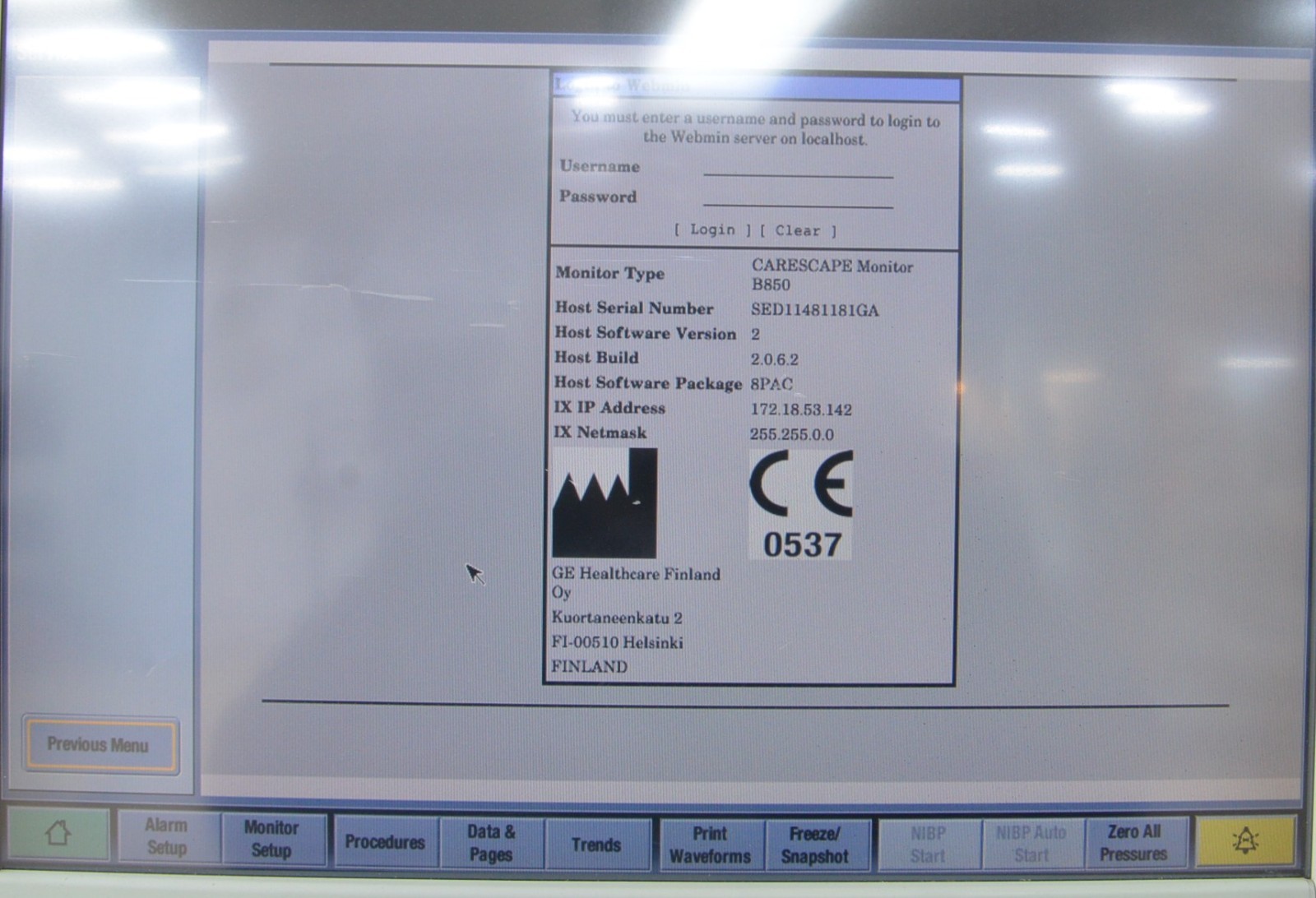Image resolution: width=1316 pixels, height=898 pixels.
Task: Click the Webmin login title bar
Action: (x=755, y=86)
